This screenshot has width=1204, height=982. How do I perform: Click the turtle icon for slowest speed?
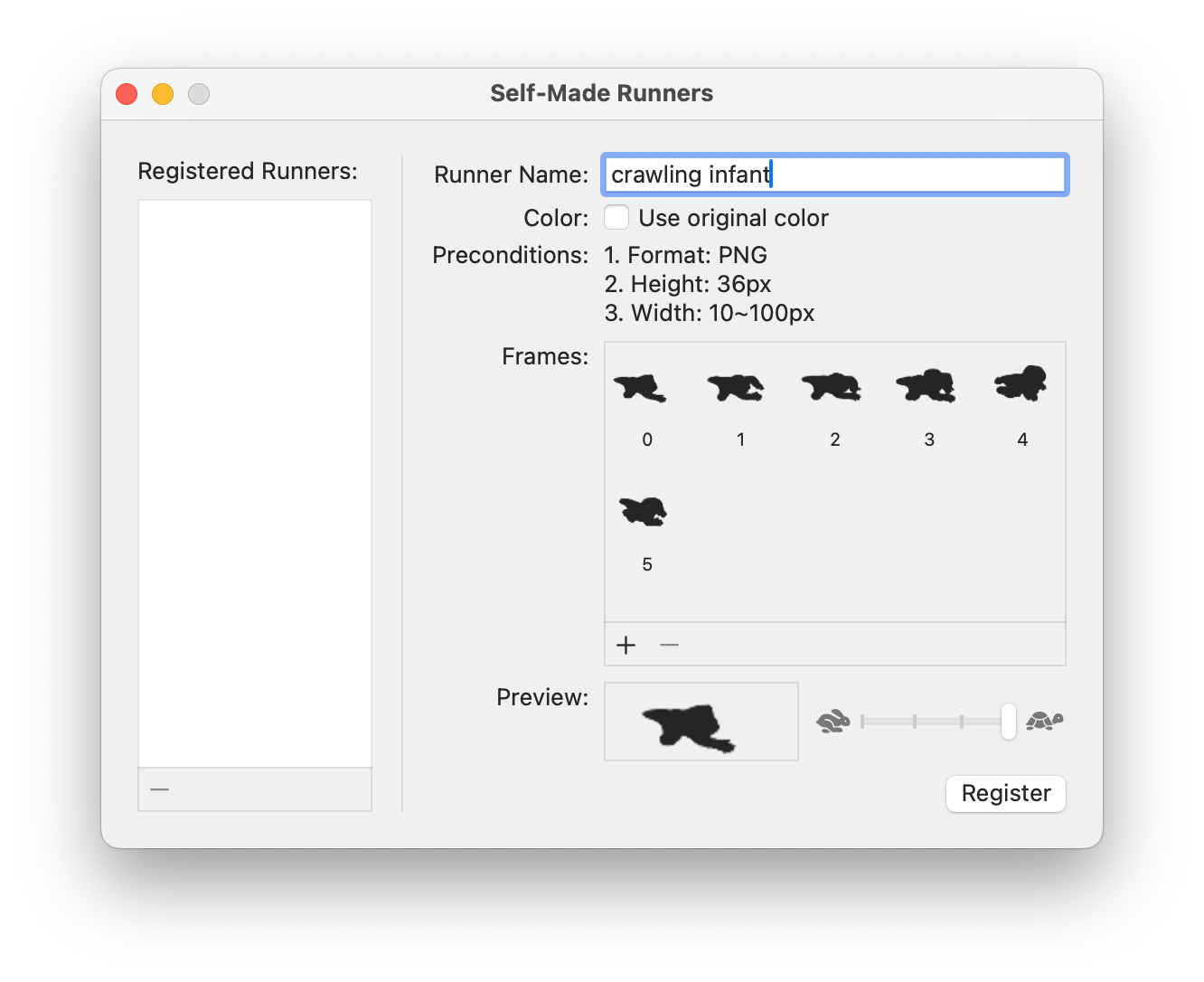click(1044, 721)
